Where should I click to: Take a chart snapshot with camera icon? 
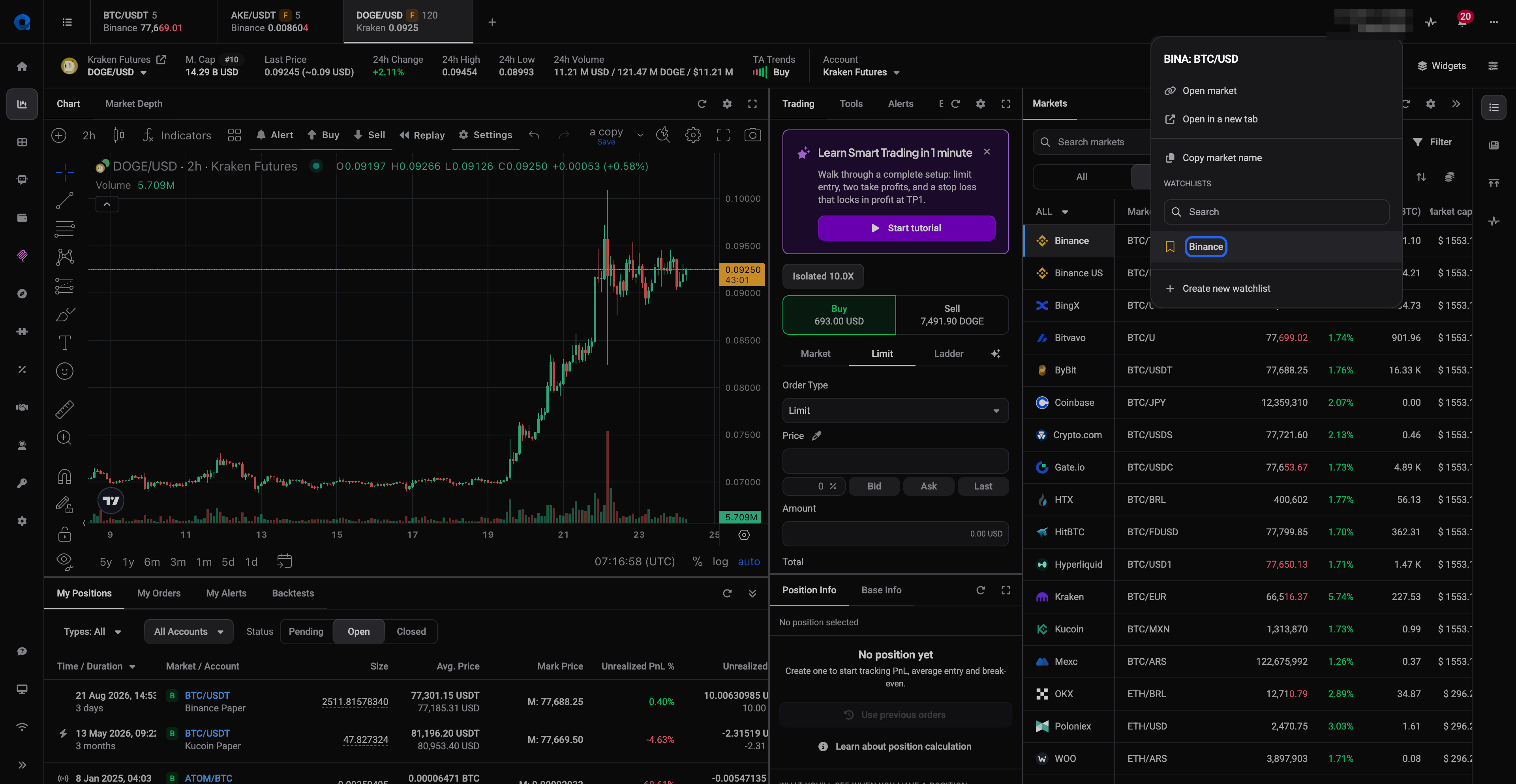pos(752,135)
